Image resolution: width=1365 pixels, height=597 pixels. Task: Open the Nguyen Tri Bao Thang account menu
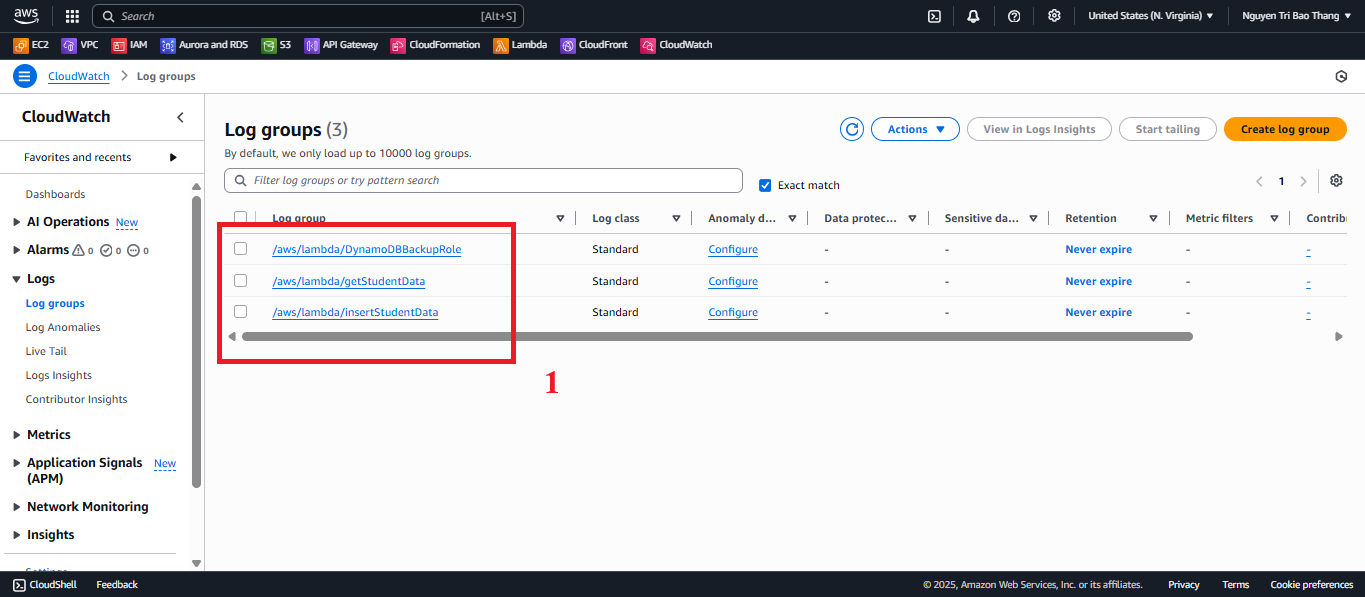1297,16
